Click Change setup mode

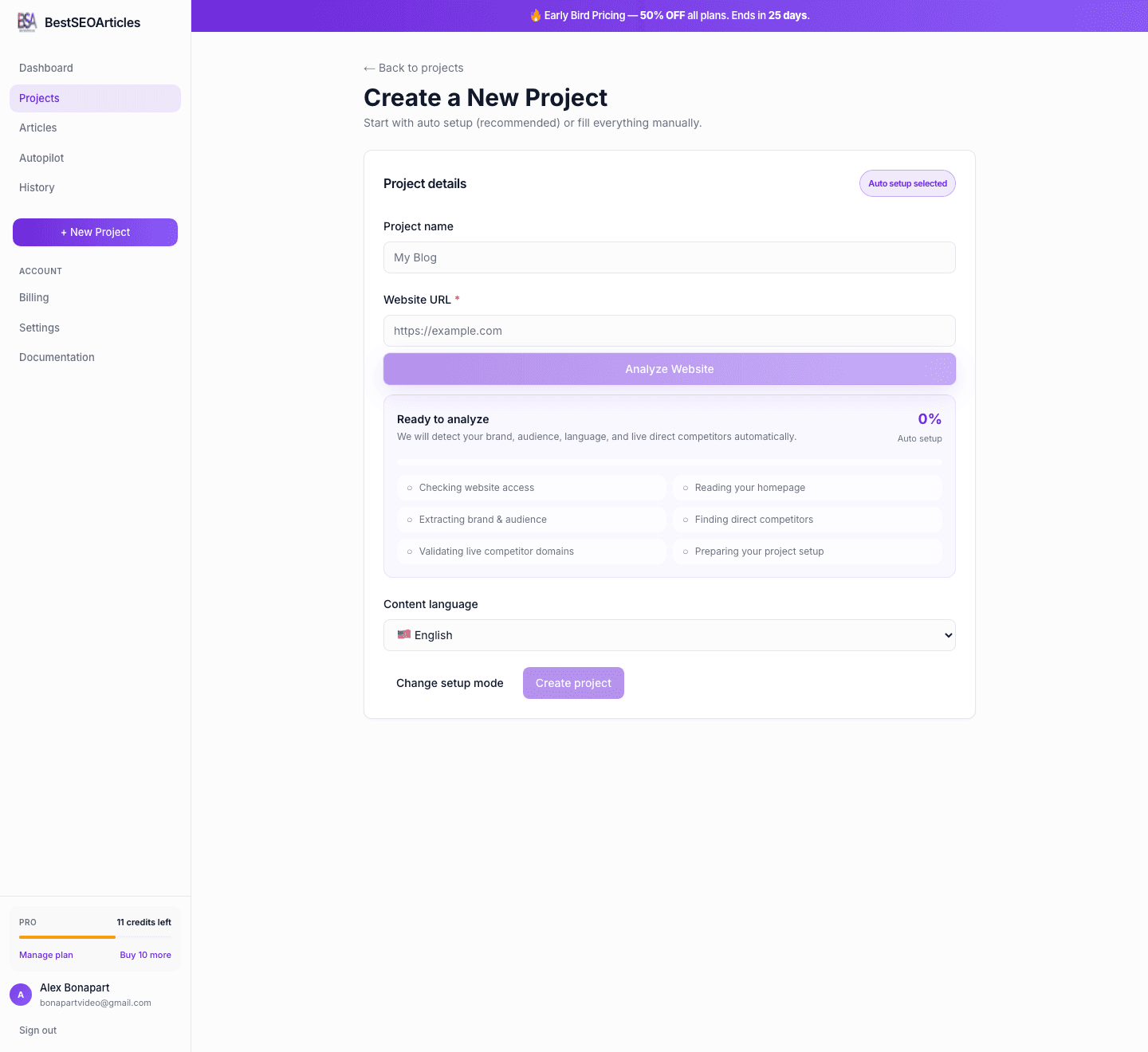click(450, 683)
